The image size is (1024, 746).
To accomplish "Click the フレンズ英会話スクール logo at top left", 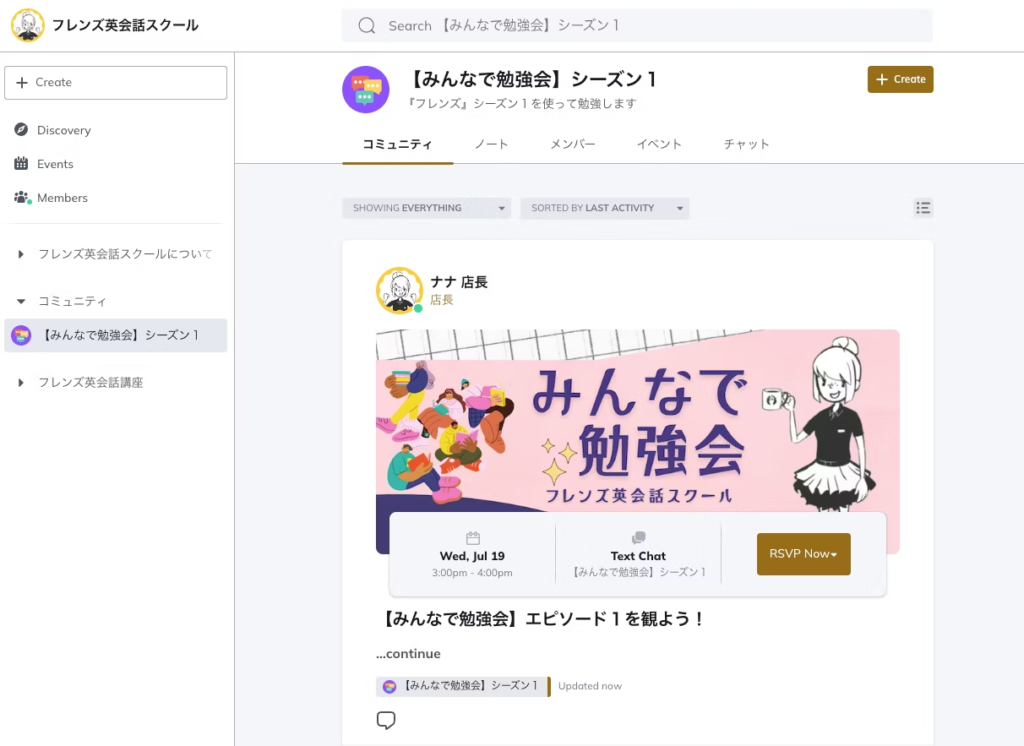I will coord(27,25).
